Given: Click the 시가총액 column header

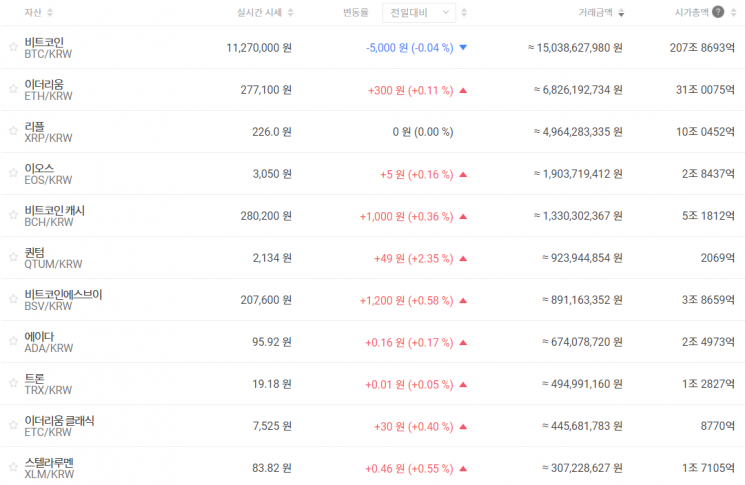Looking at the screenshot, I should click(691, 13).
